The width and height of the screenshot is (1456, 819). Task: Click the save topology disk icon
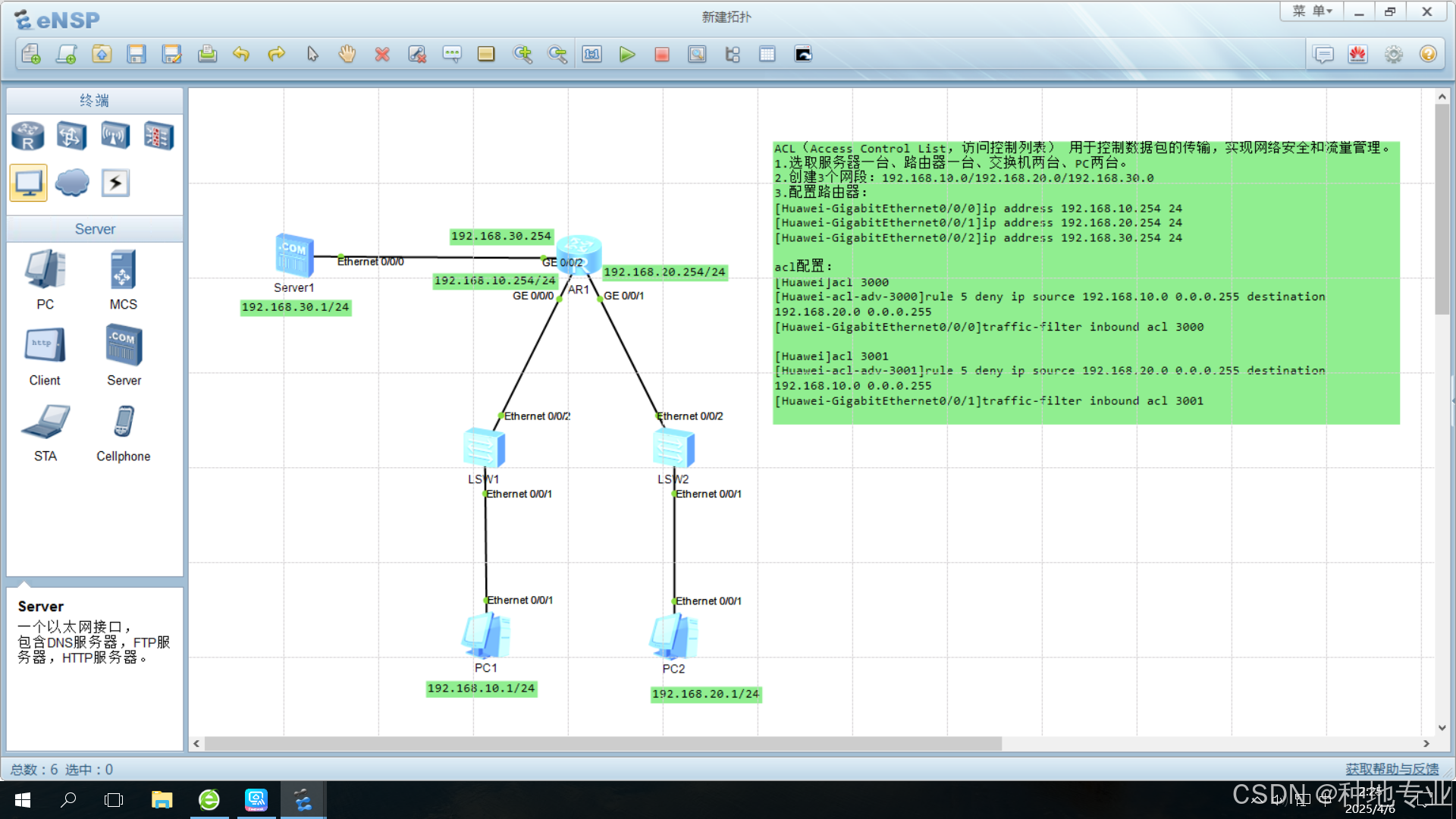[x=136, y=55]
